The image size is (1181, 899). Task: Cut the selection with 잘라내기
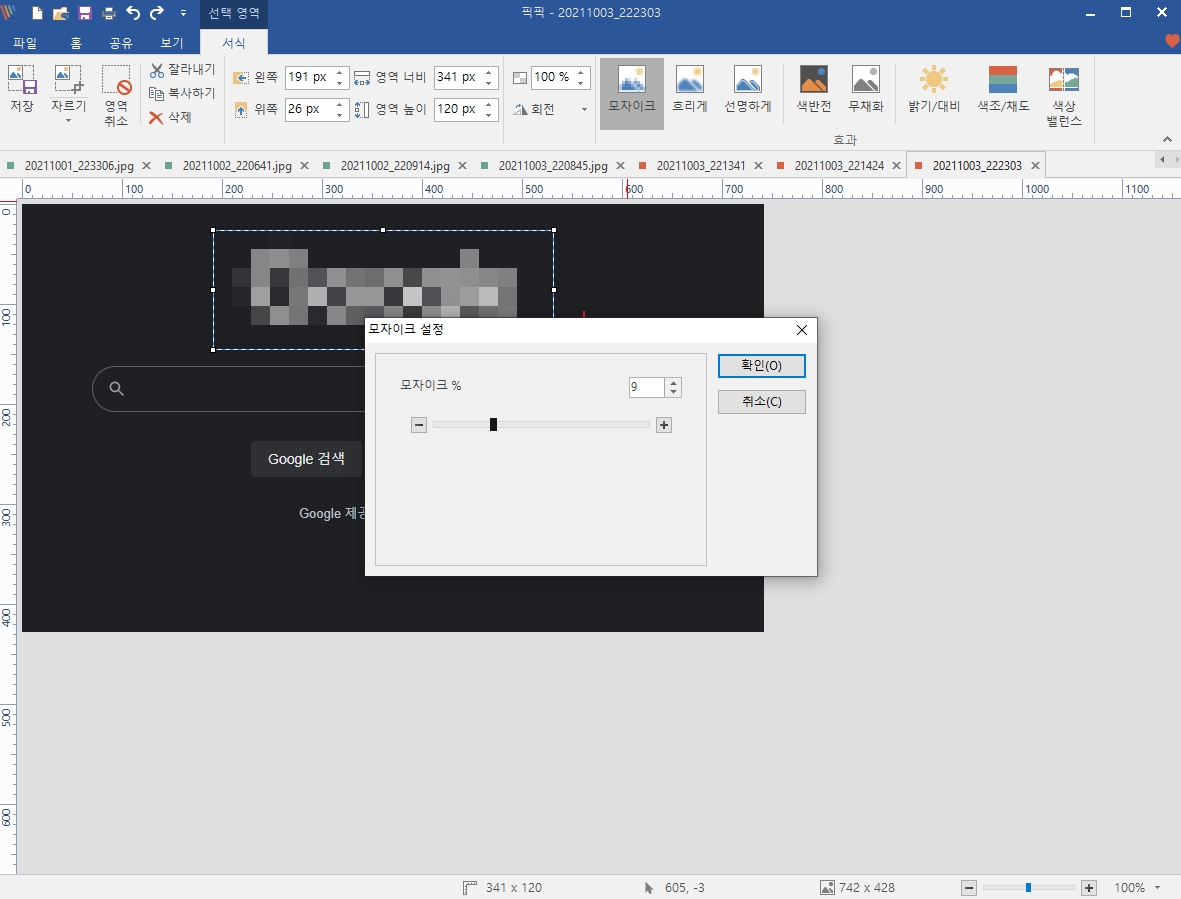tap(182, 70)
